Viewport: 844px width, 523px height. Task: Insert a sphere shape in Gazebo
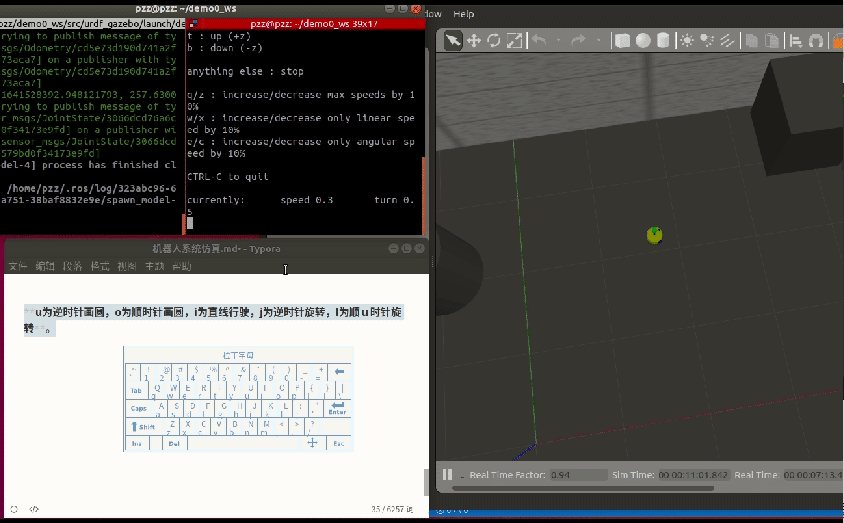[642, 40]
